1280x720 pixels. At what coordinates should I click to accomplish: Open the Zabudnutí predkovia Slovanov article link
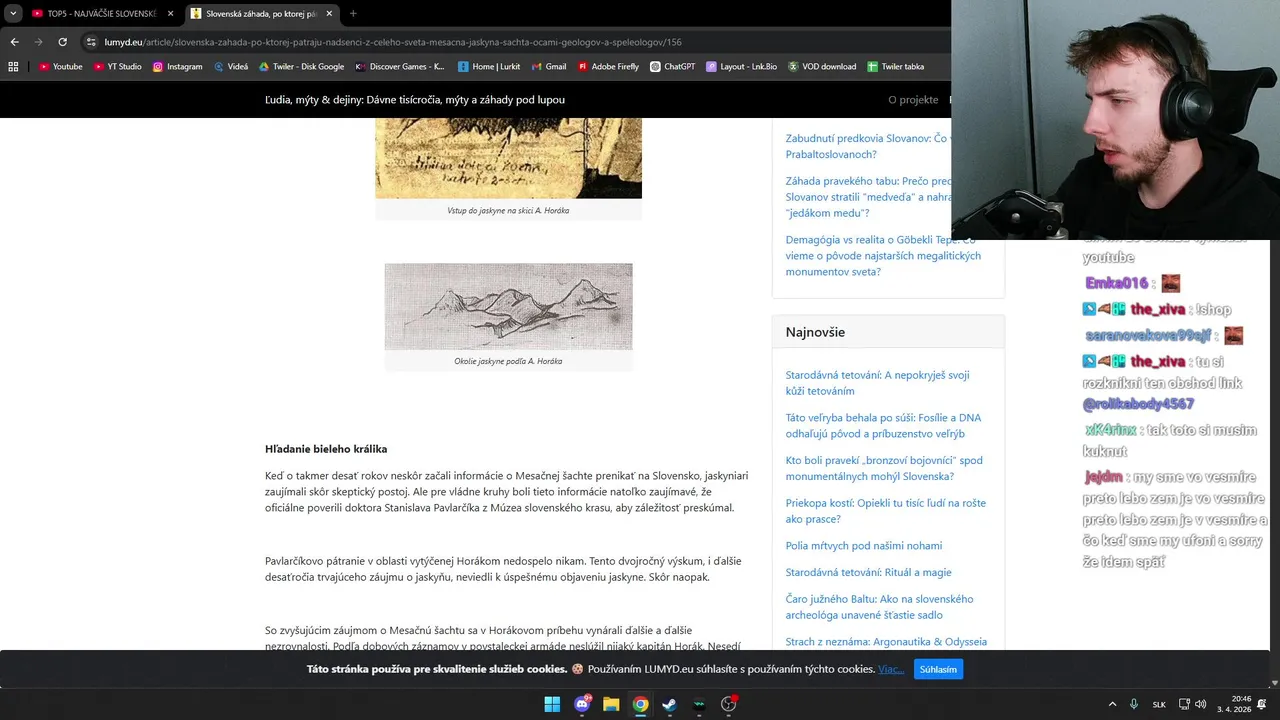tap(867, 146)
